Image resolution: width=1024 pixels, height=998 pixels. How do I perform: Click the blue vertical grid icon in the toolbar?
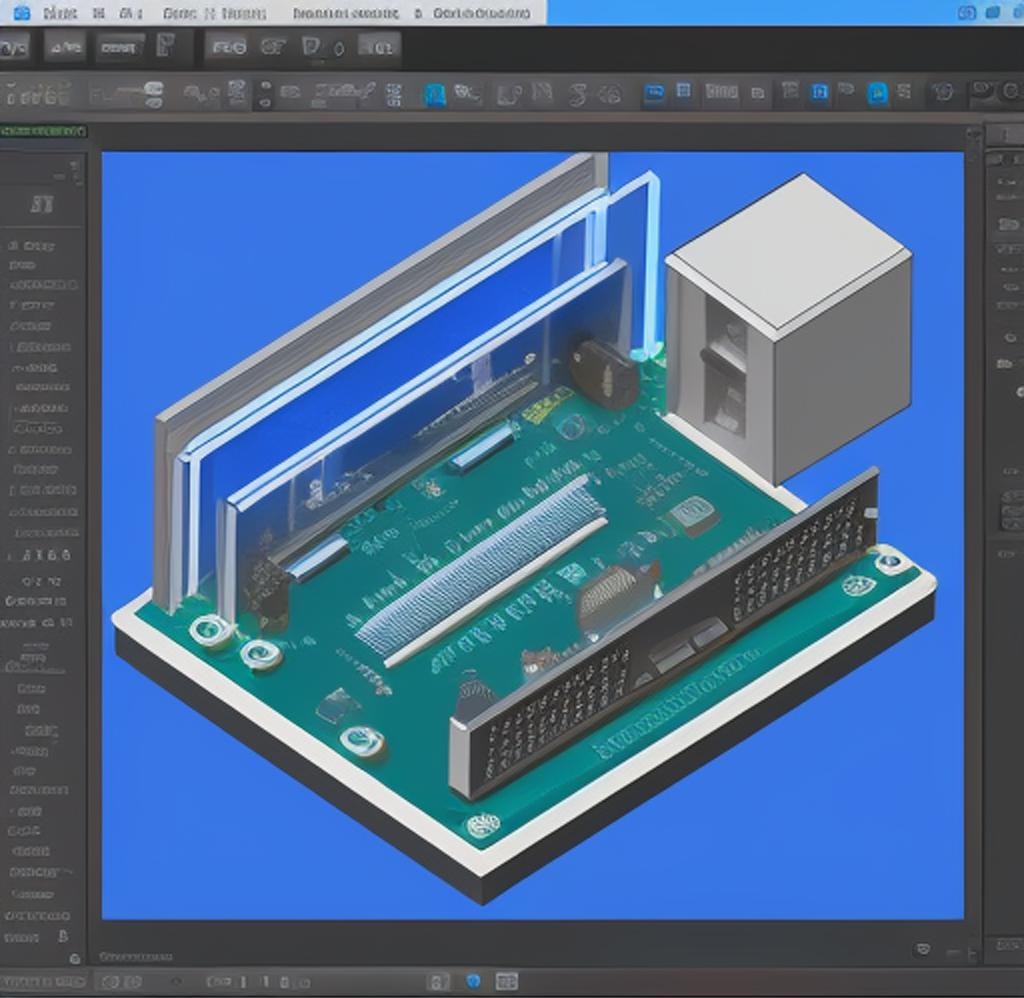pos(394,95)
